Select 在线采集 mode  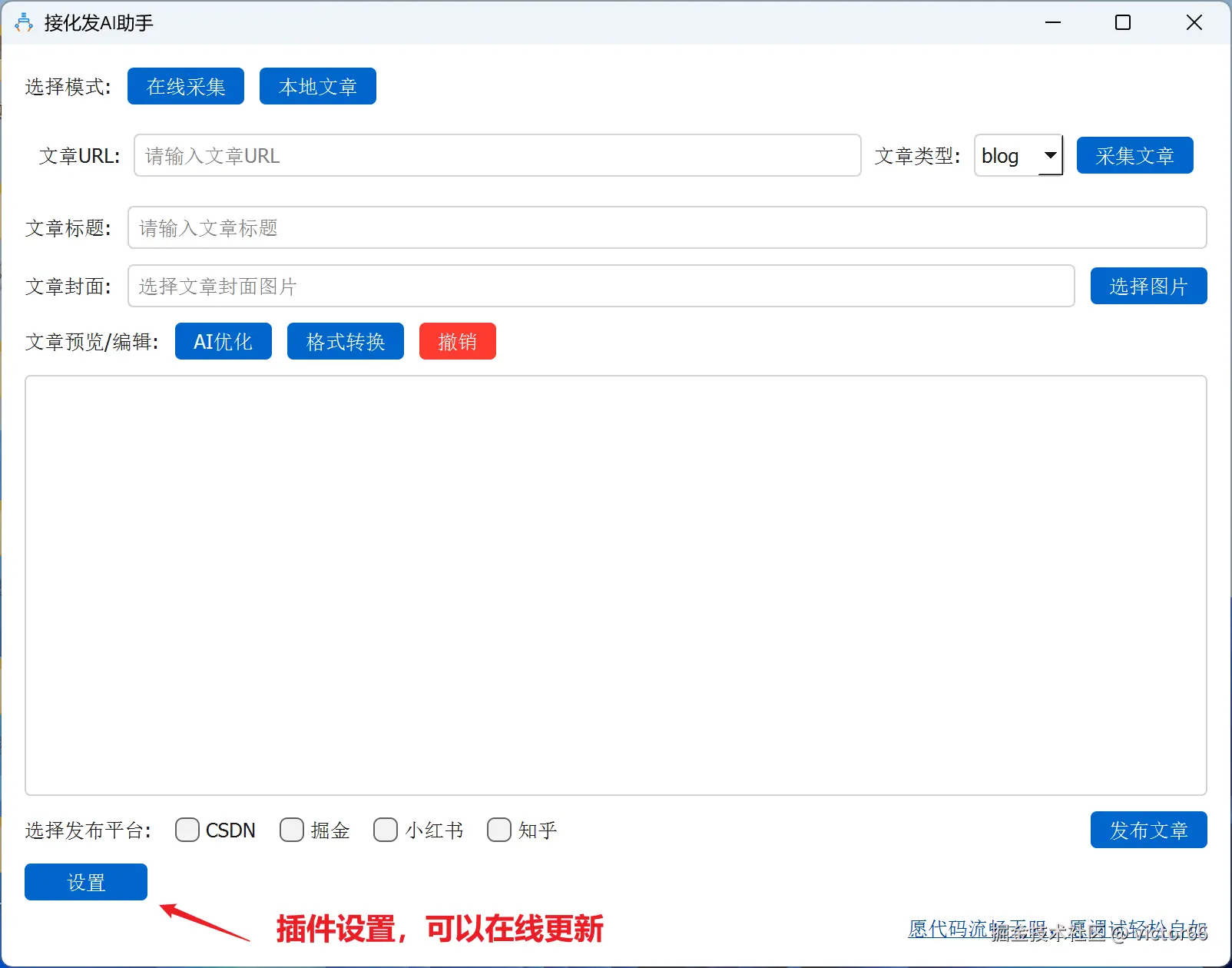(x=186, y=86)
